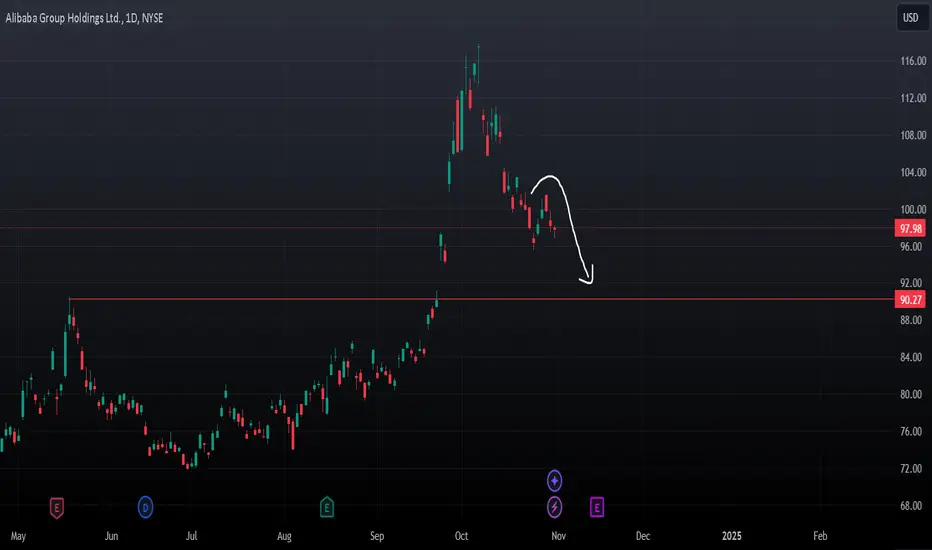This screenshot has width=932, height=550.
Task: Click the red E earnings marker in May
Action: click(56, 508)
